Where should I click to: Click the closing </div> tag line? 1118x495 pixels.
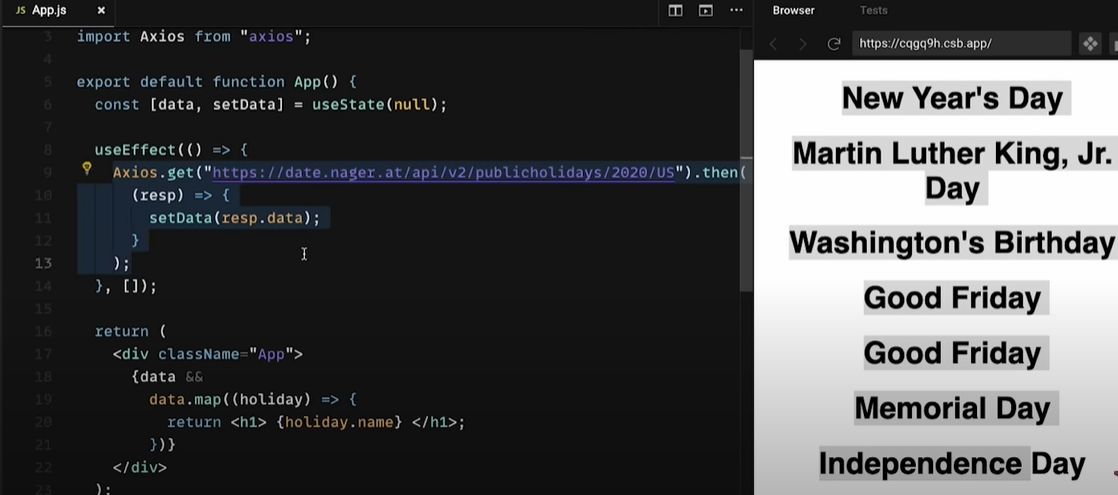[140, 468]
